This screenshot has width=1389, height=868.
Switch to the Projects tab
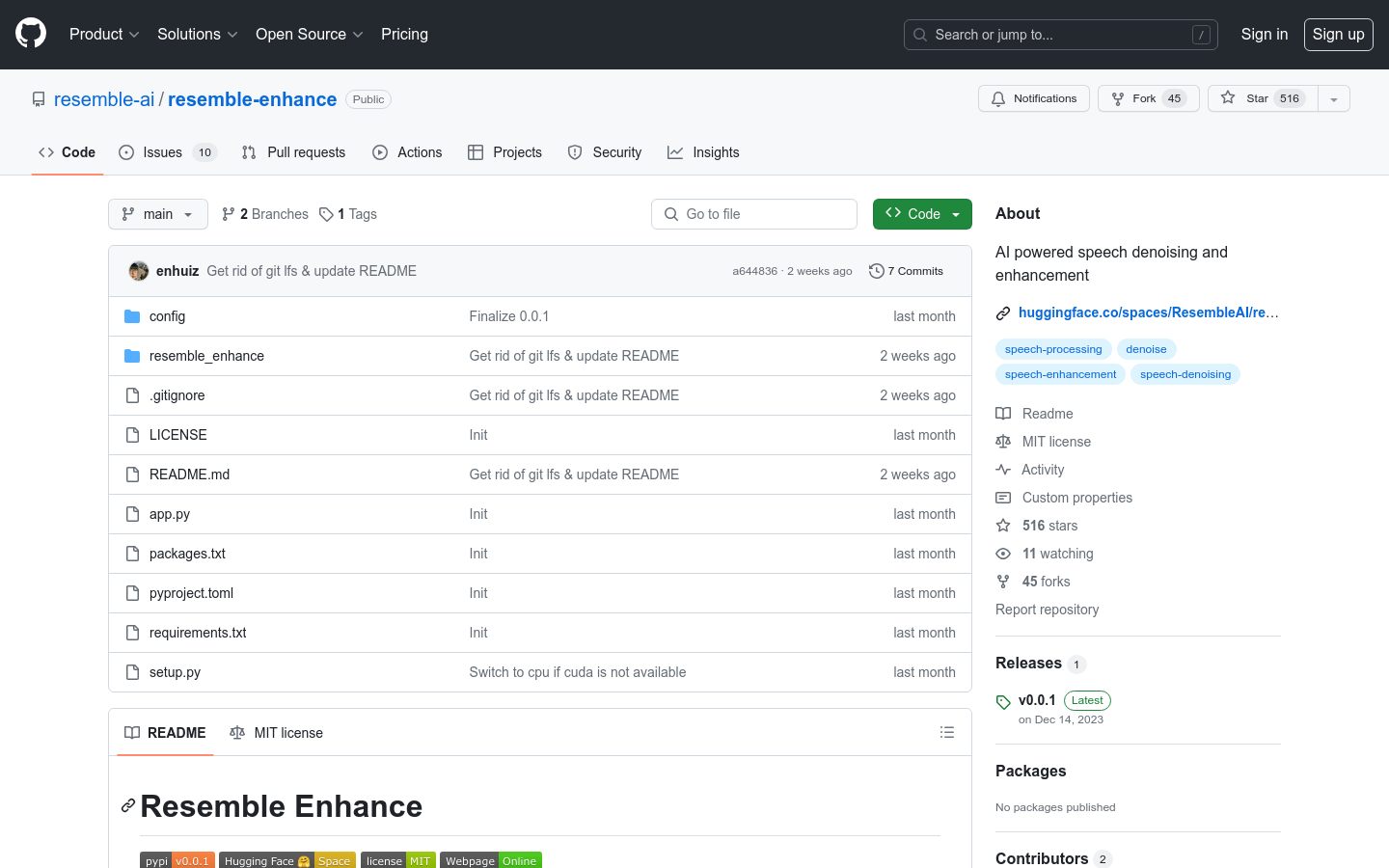[504, 152]
